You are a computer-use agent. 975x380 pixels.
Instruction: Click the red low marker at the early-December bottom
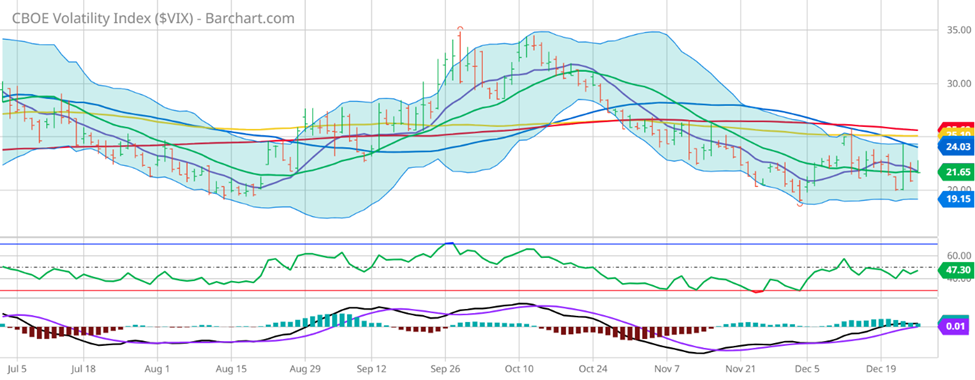(801, 204)
